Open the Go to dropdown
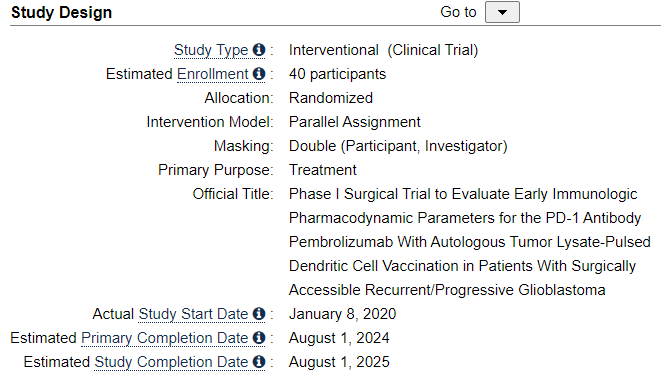 click(502, 12)
